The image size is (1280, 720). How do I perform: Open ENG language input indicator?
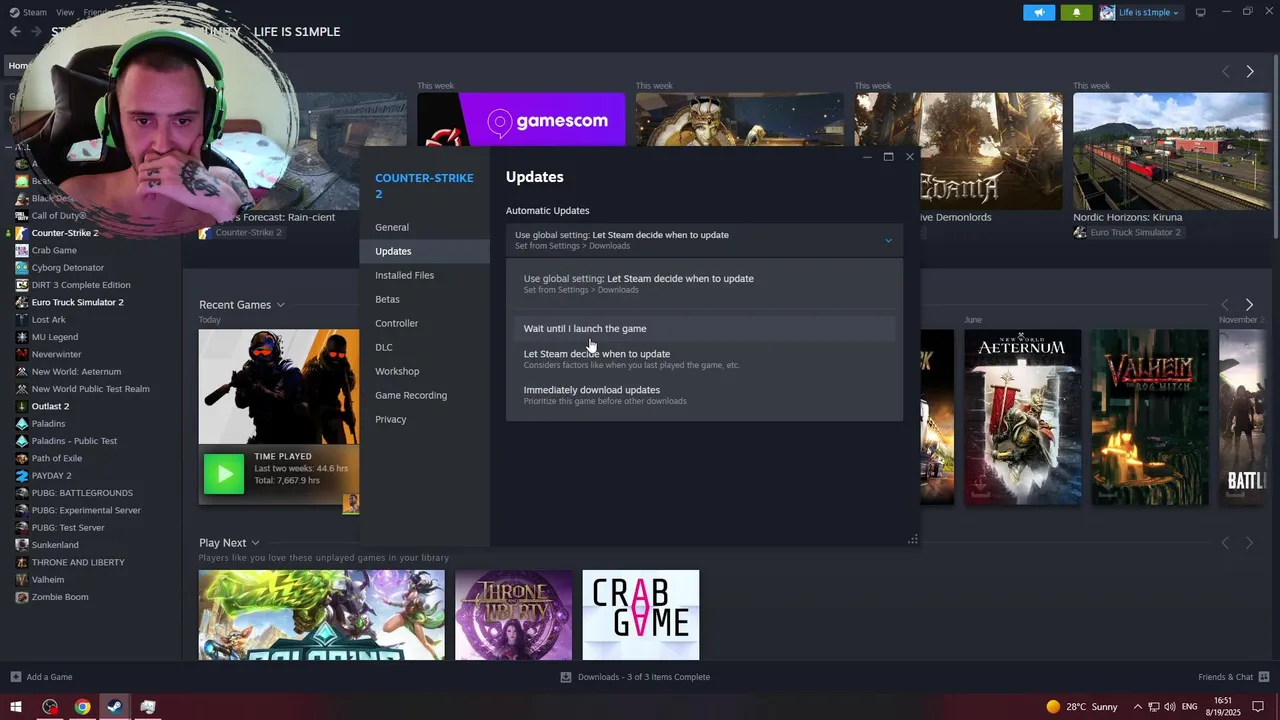click(1190, 707)
